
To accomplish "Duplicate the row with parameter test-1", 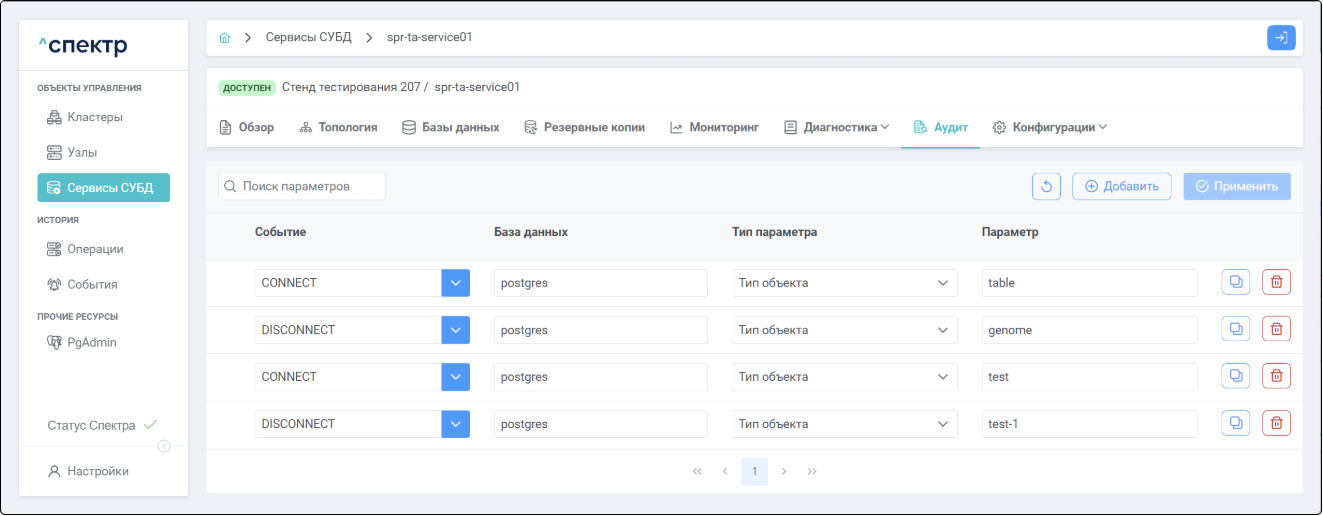I will pos(1235,423).
